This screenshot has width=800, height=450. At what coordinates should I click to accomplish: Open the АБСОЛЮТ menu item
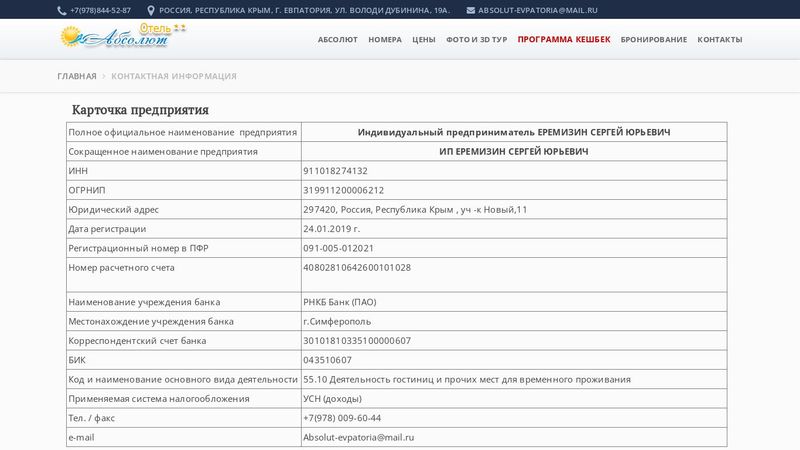(x=338, y=39)
